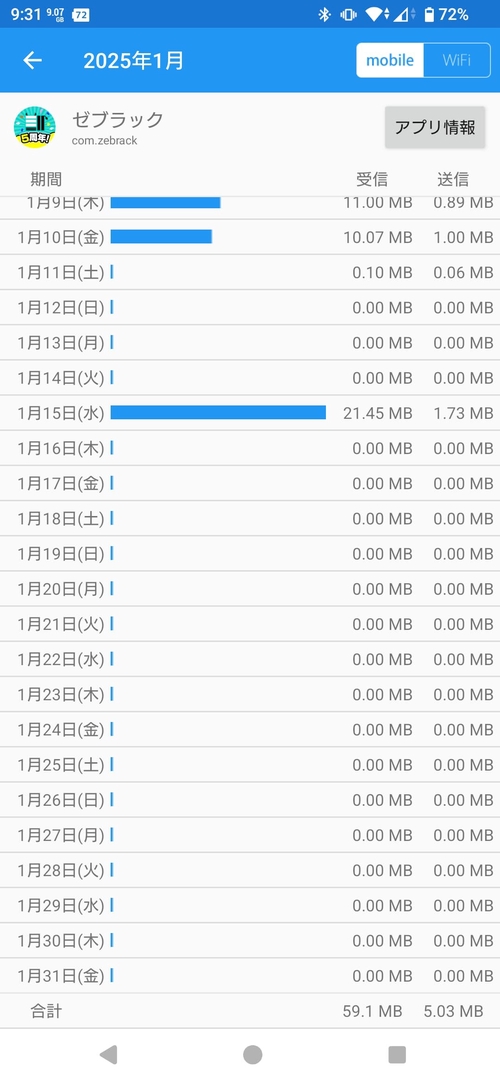Tap Android home circle button
Screen dimensions: 500x1083
pyautogui.click(x=253, y=1055)
